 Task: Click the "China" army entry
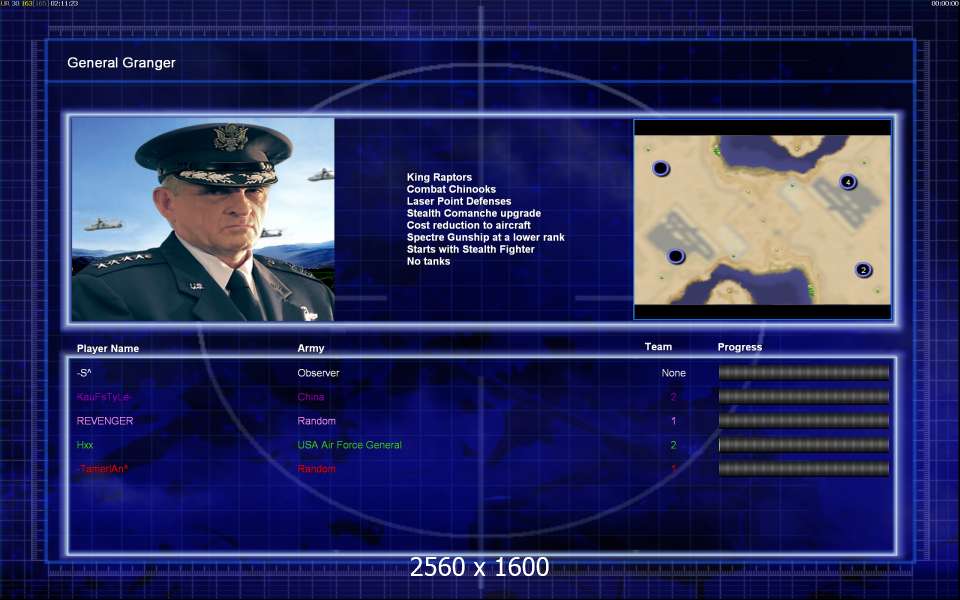pos(310,397)
